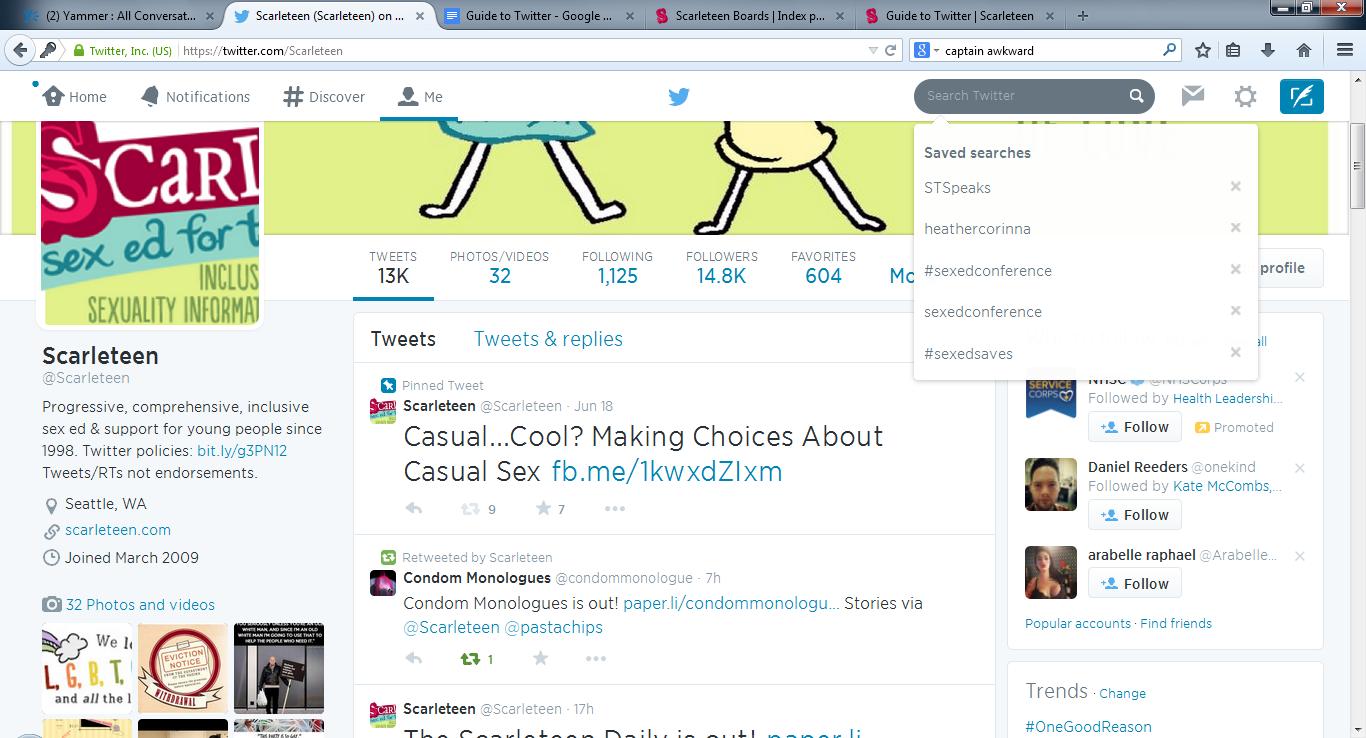Open the browser downloads arrow
Image resolution: width=1366 pixels, height=738 pixels.
(x=1268, y=50)
